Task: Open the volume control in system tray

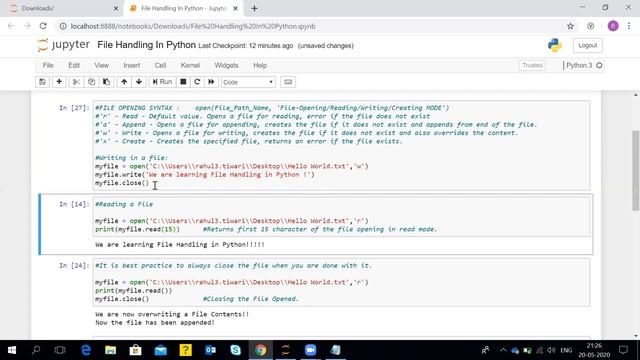Action: [x=551, y=350]
